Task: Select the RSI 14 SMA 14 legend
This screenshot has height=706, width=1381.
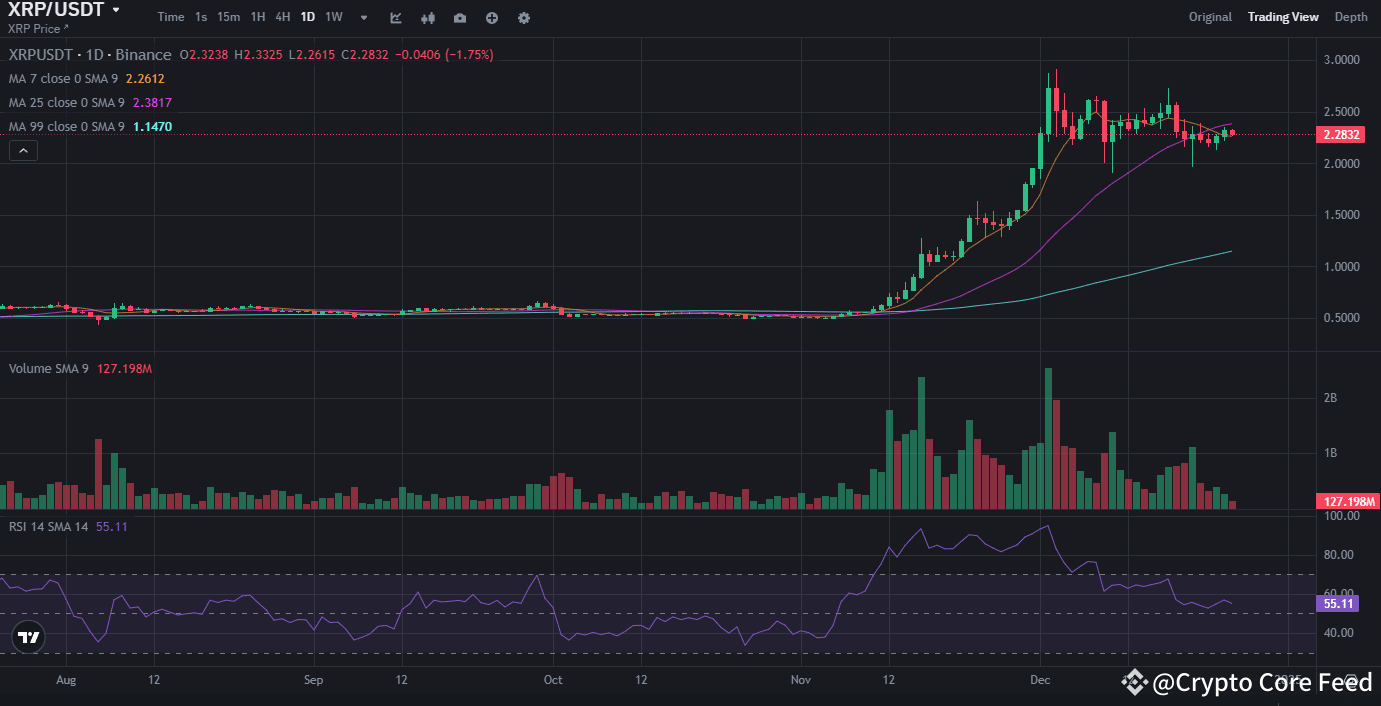Action: coord(49,527)
